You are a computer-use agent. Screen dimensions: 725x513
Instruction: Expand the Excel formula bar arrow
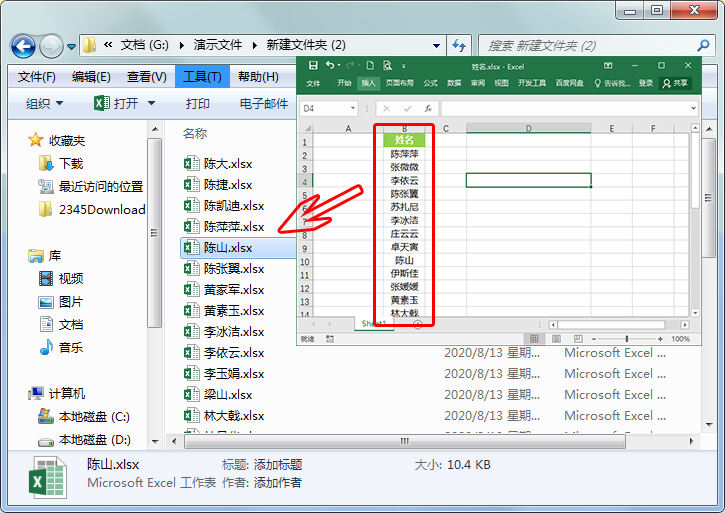point(693,108)
